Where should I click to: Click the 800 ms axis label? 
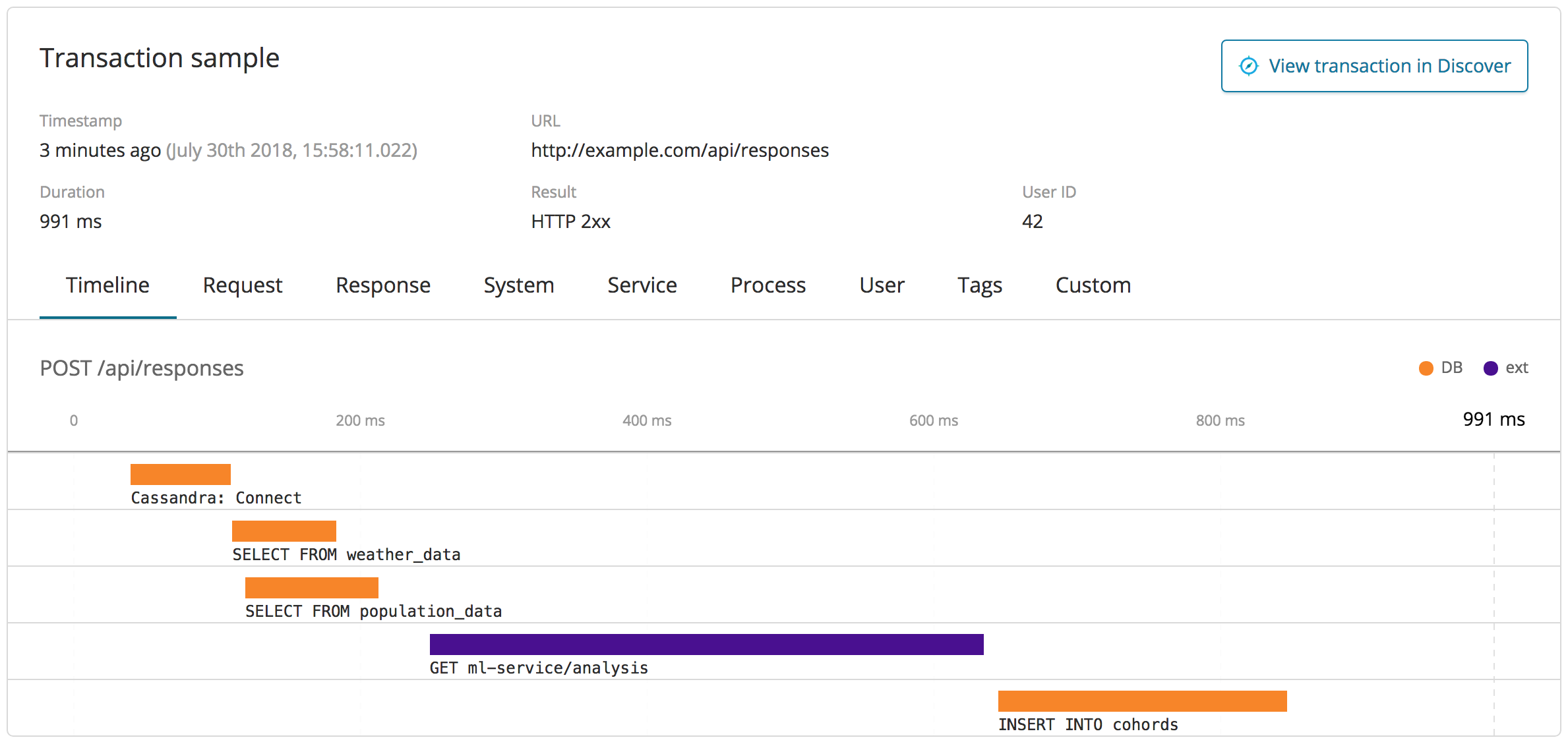coord(1221,420)
